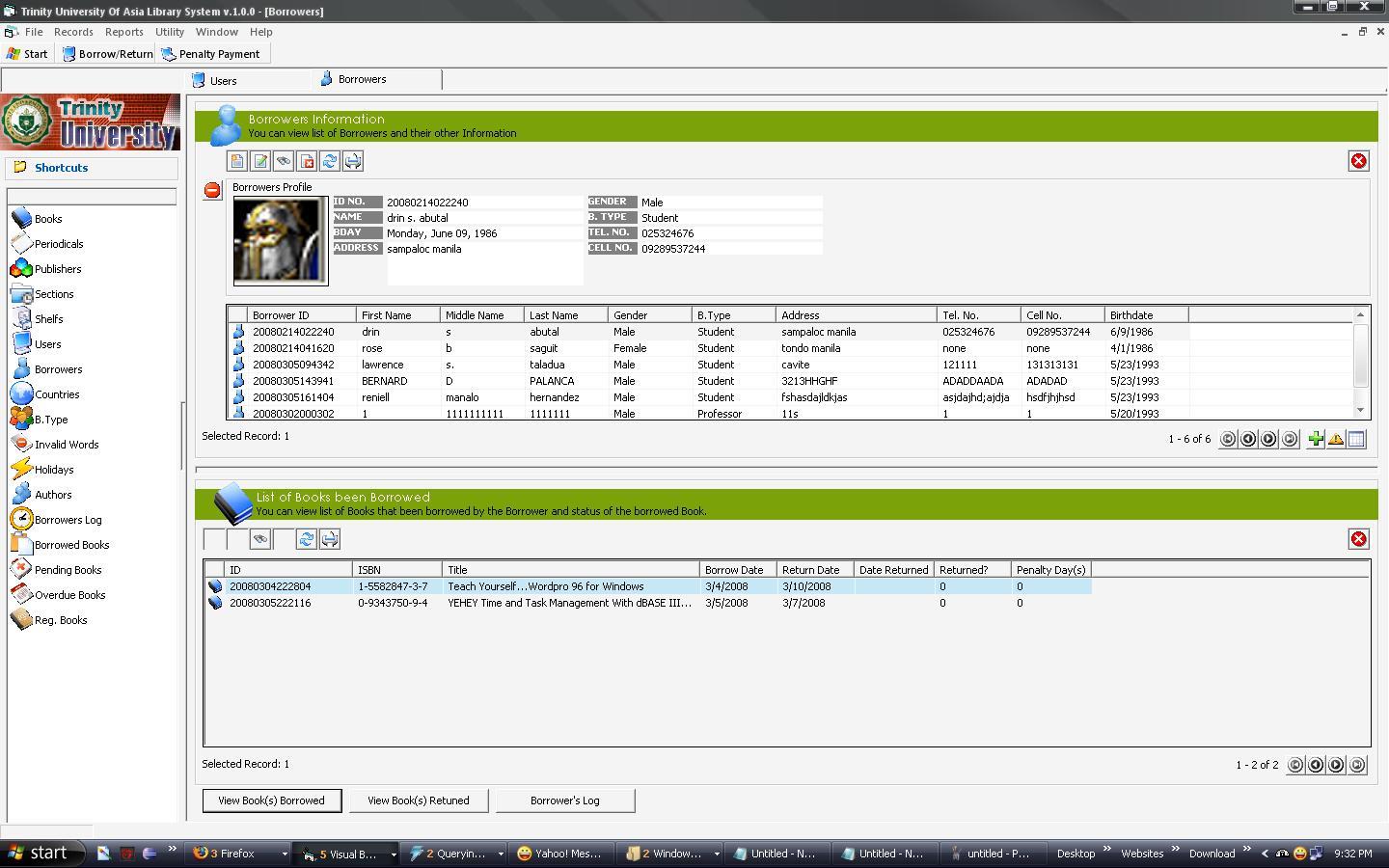Search borrowed books with binoculars icon
1389x868 pixels.
(260, 539)
